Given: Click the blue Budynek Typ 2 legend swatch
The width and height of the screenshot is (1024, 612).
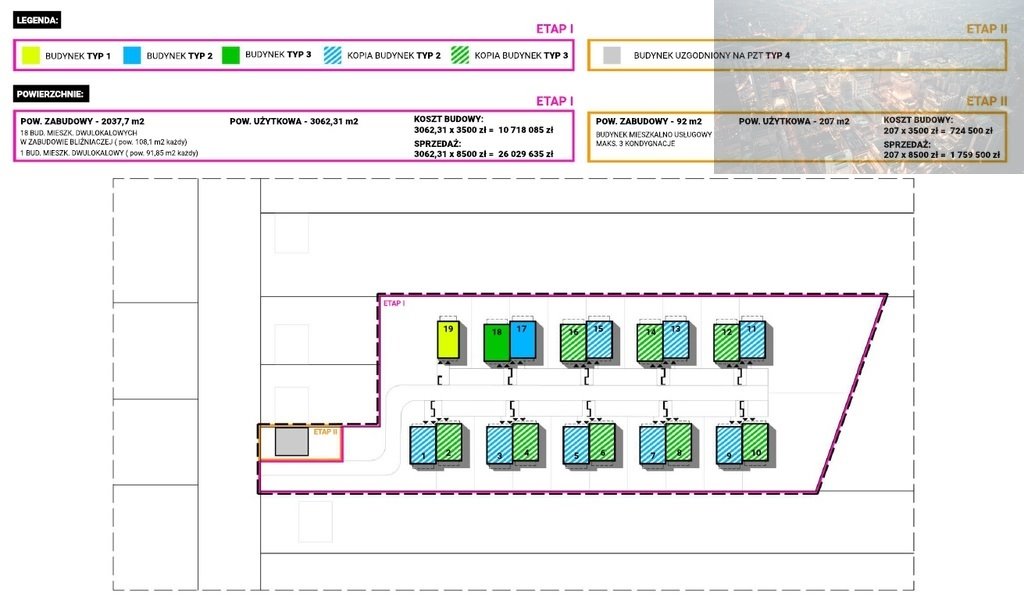Looking at the screenshot, I should tap(132, 55).
